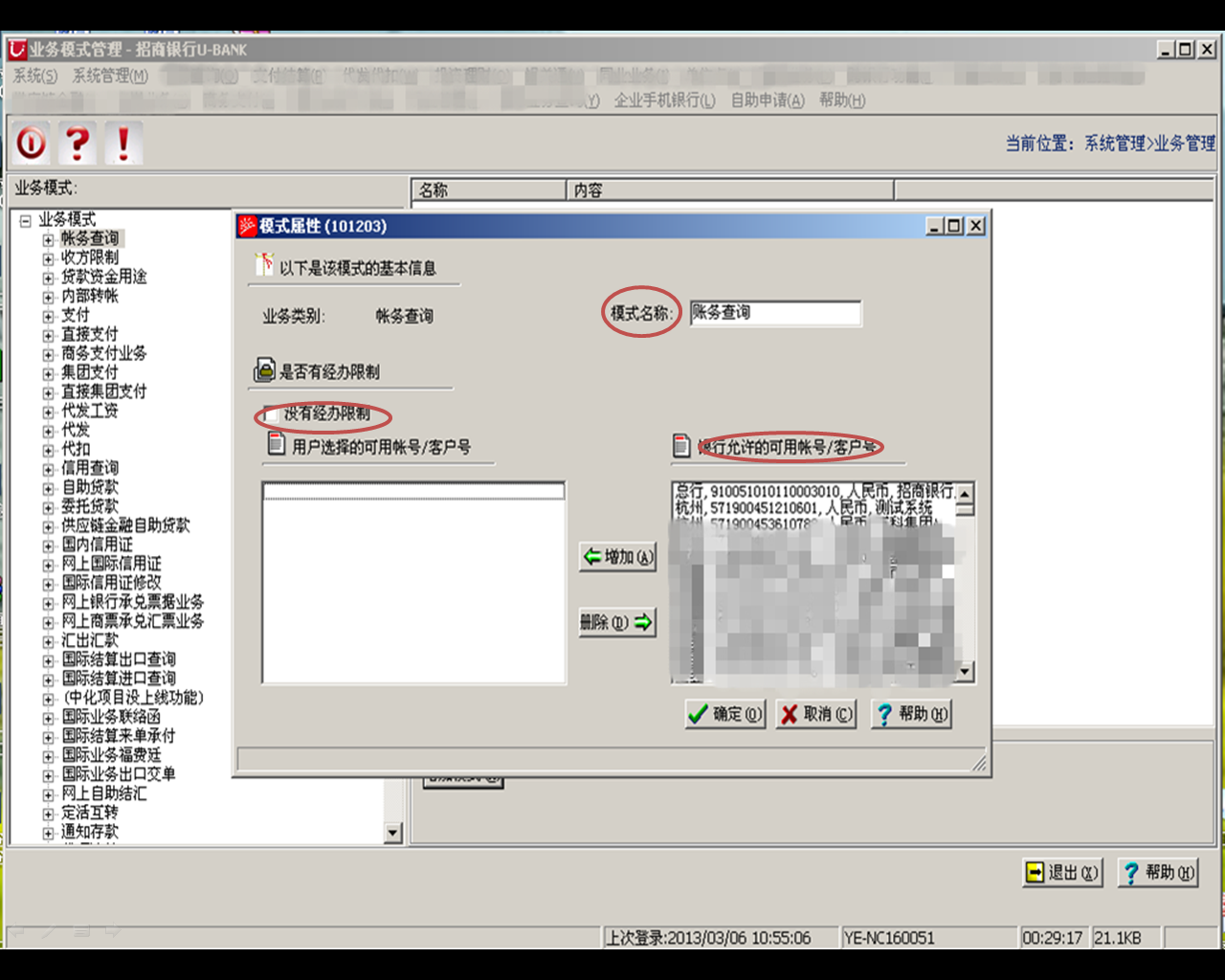
Task: Select 通知存款 in the tree
Action: tap(90, 832)
